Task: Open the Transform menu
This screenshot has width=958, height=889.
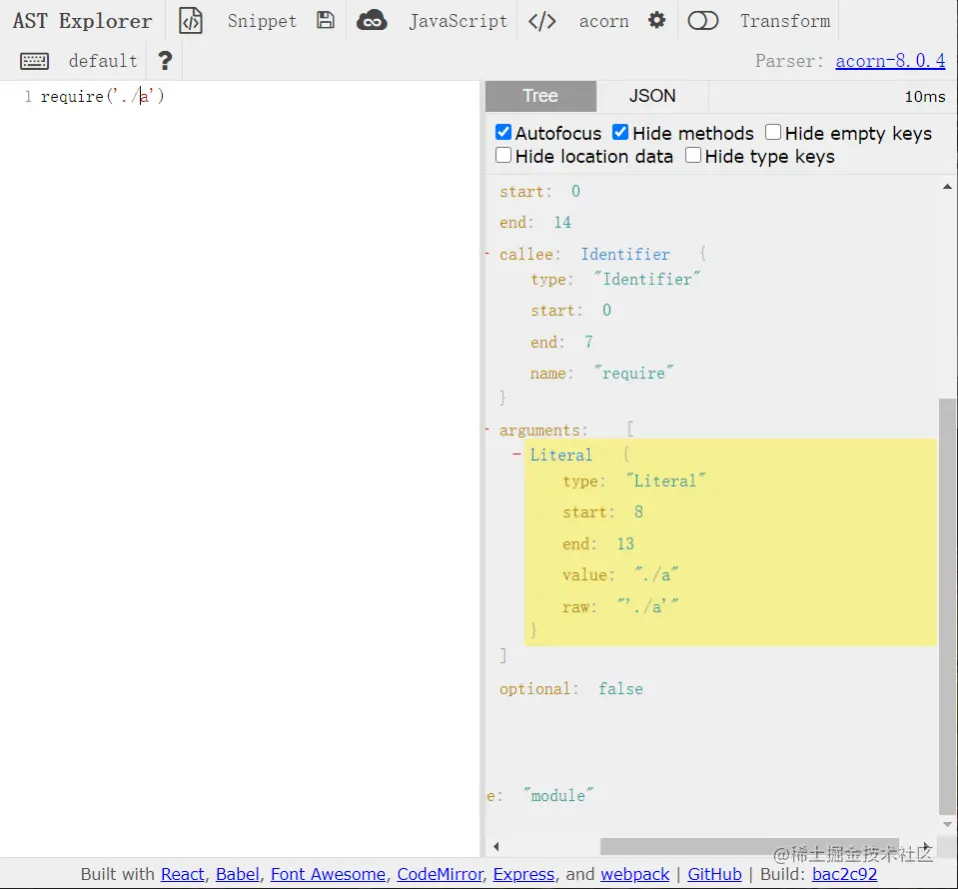Action: pos(785,21)
